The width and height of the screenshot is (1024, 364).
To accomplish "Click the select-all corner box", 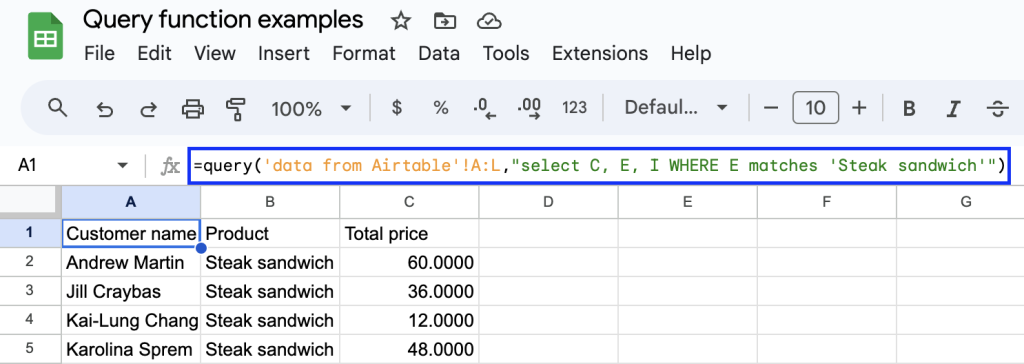I will 30,202.
